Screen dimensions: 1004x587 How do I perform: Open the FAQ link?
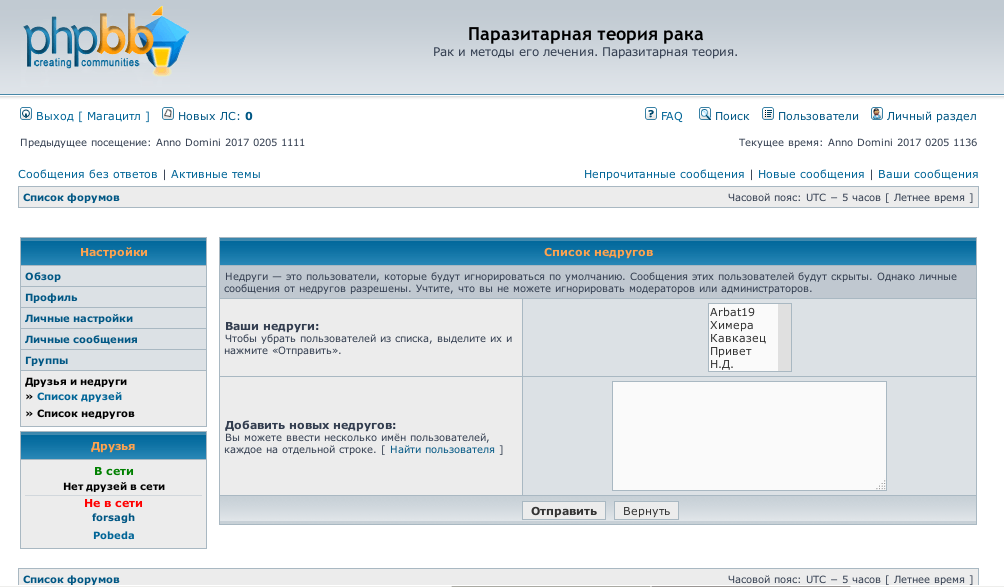672,116
